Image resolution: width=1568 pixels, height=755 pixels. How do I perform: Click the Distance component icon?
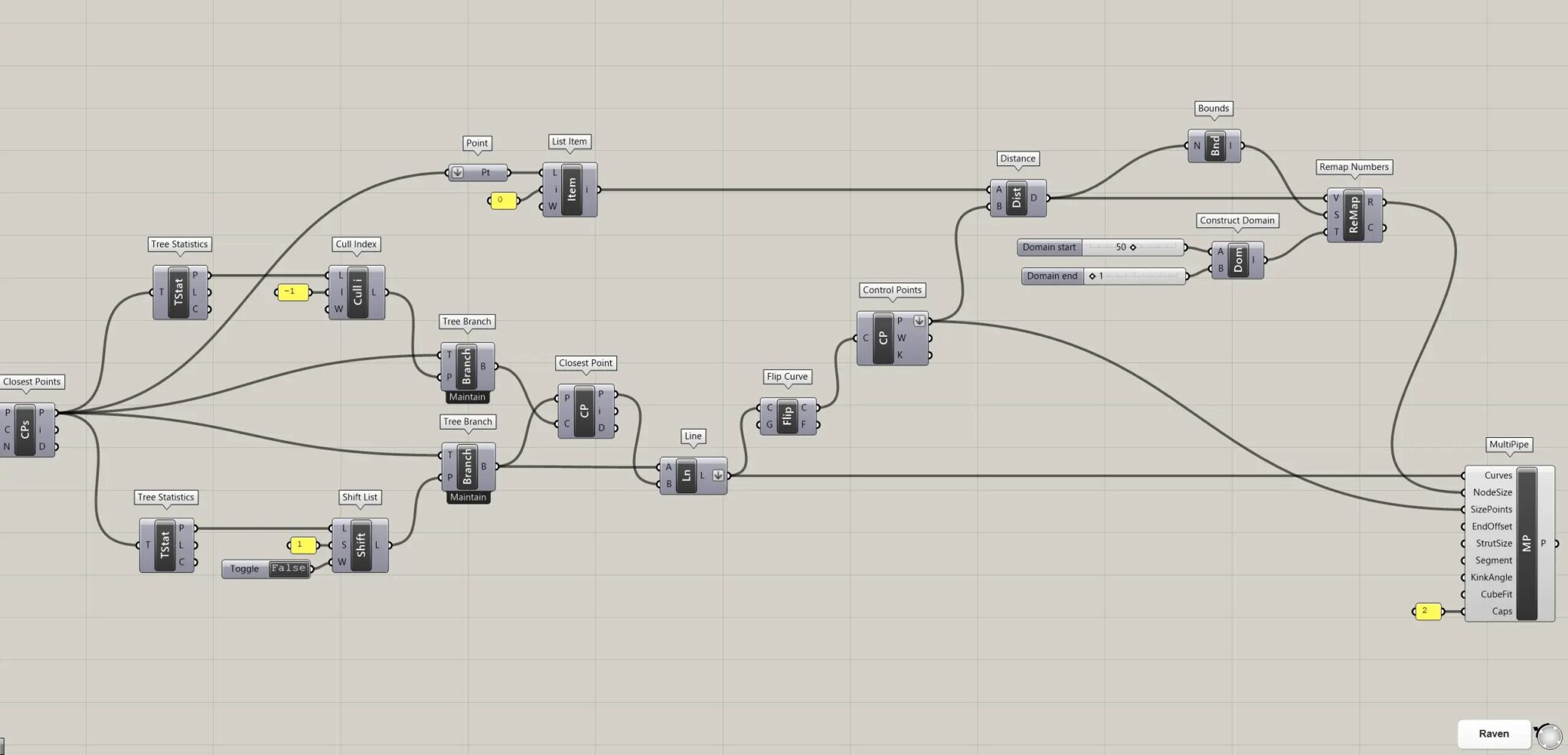(x=1018, y=198)
